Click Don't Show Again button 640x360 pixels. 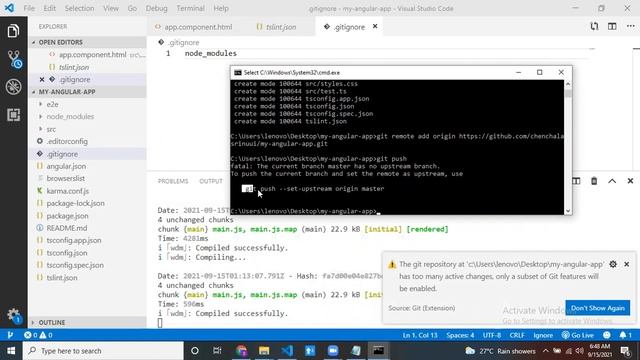click(x=598, y=308)
